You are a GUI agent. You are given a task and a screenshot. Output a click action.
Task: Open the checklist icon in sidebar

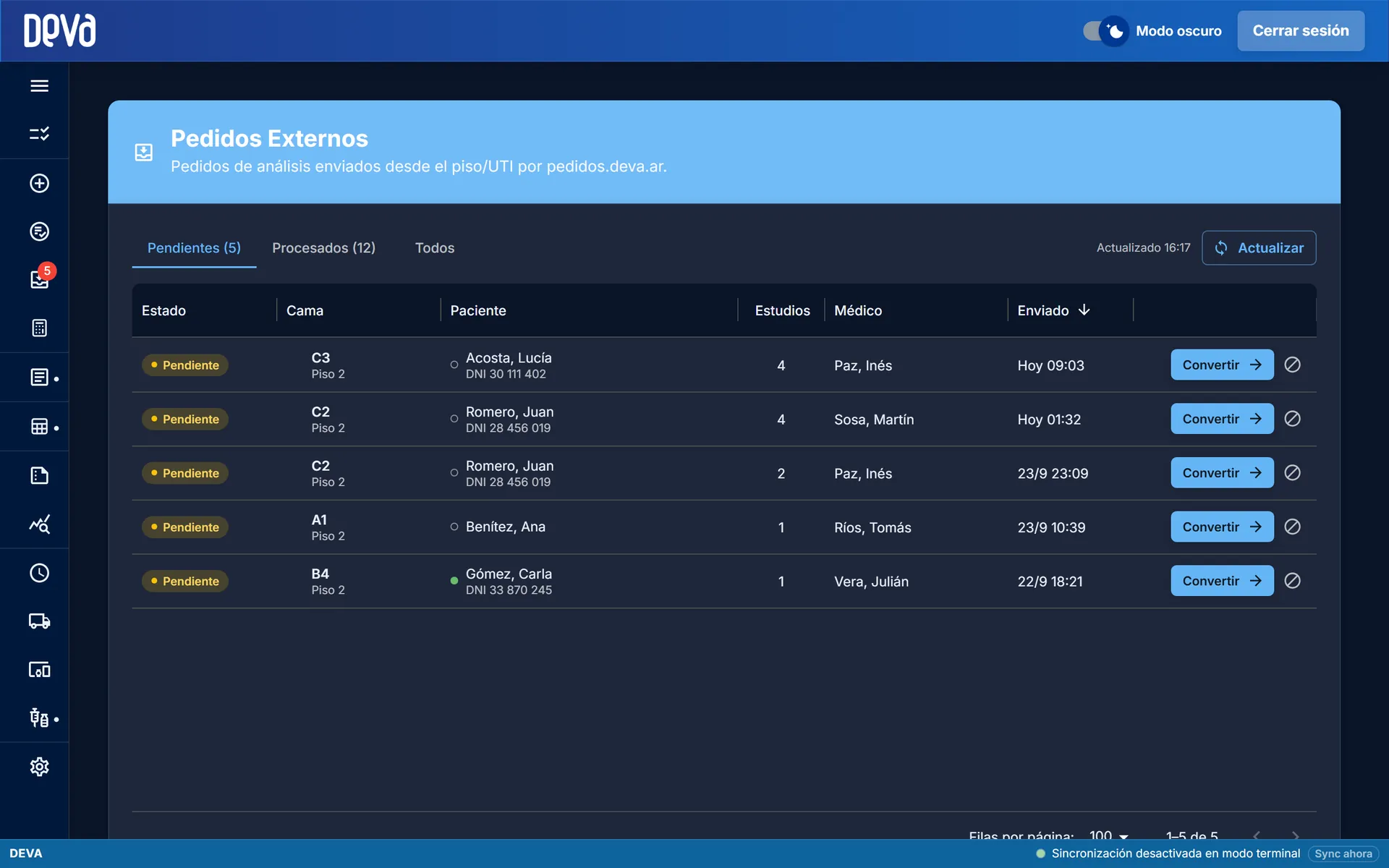click(x=39, y=134)
